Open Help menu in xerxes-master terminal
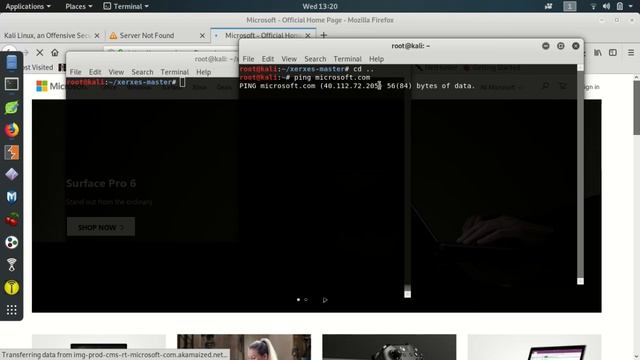This screenshot has height=360, width=640. click(204, 72)
